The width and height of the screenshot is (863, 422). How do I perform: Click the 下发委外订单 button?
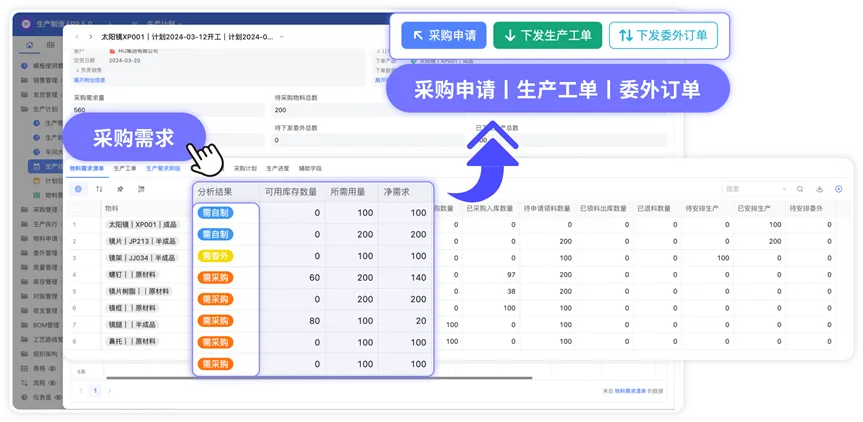click(663, 36)
